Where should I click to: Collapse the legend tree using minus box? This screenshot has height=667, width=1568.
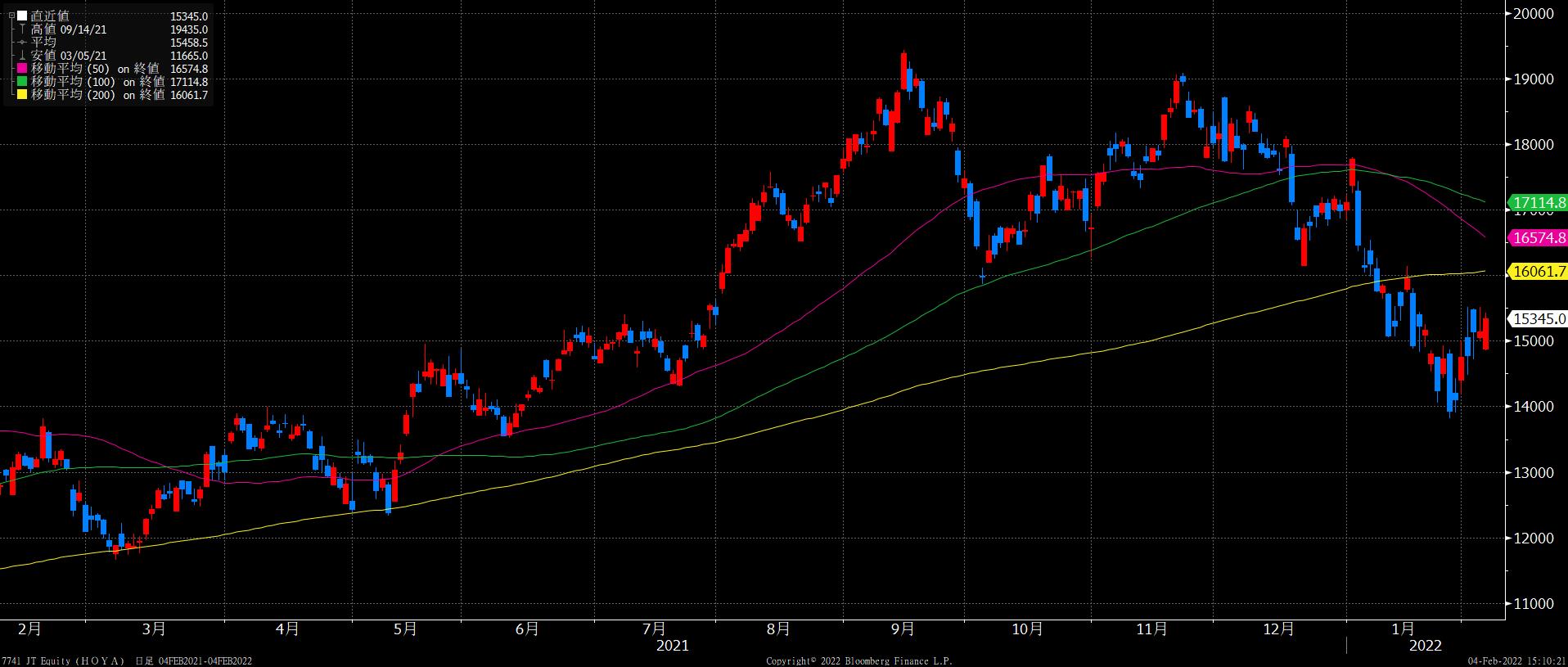(x=11, y=16)
